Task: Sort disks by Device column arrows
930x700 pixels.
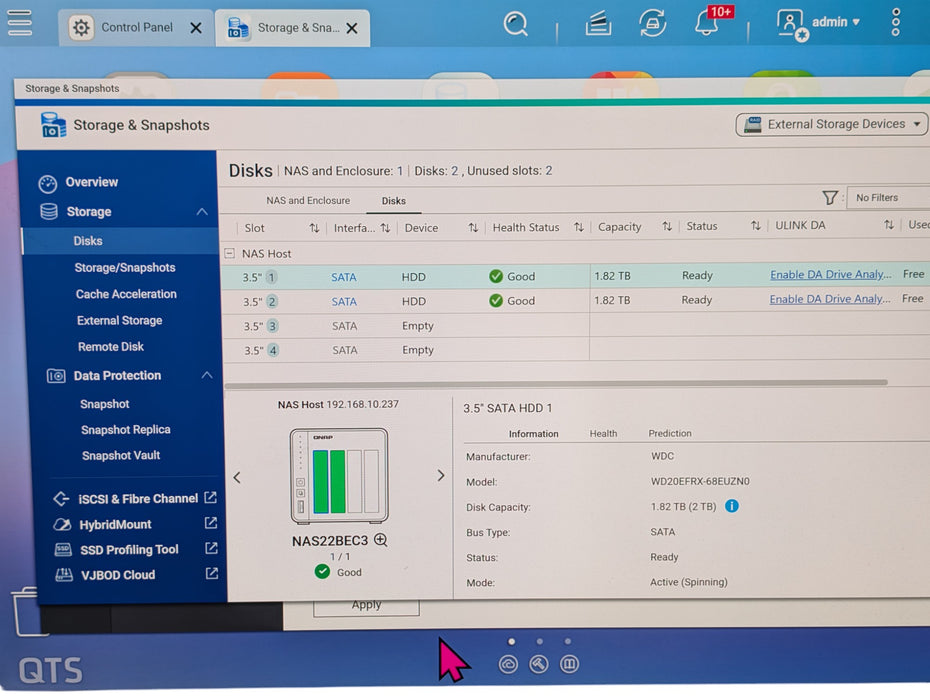Action: (x=473, y=227)
